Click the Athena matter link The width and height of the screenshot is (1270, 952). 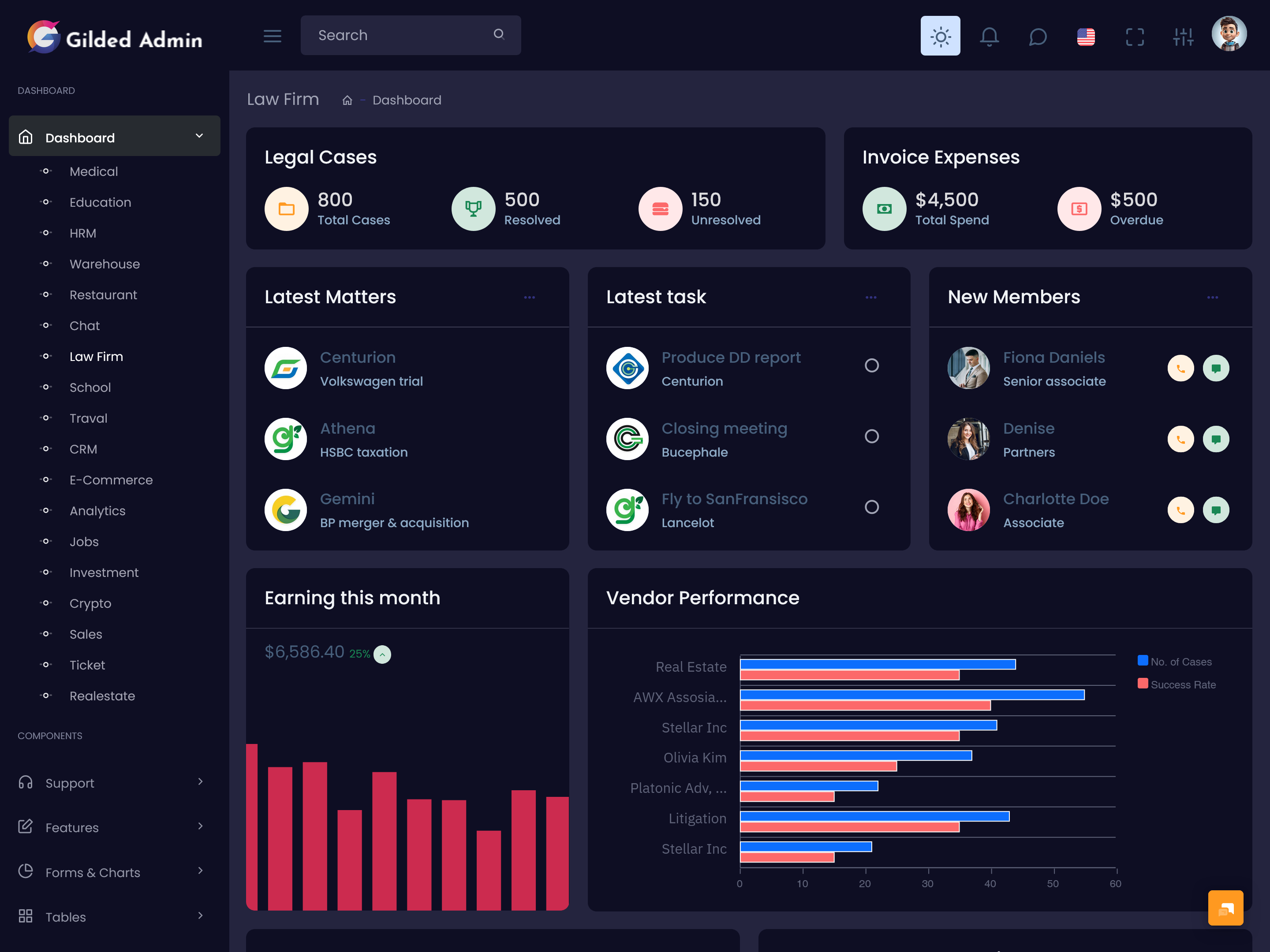coord(347,429)
